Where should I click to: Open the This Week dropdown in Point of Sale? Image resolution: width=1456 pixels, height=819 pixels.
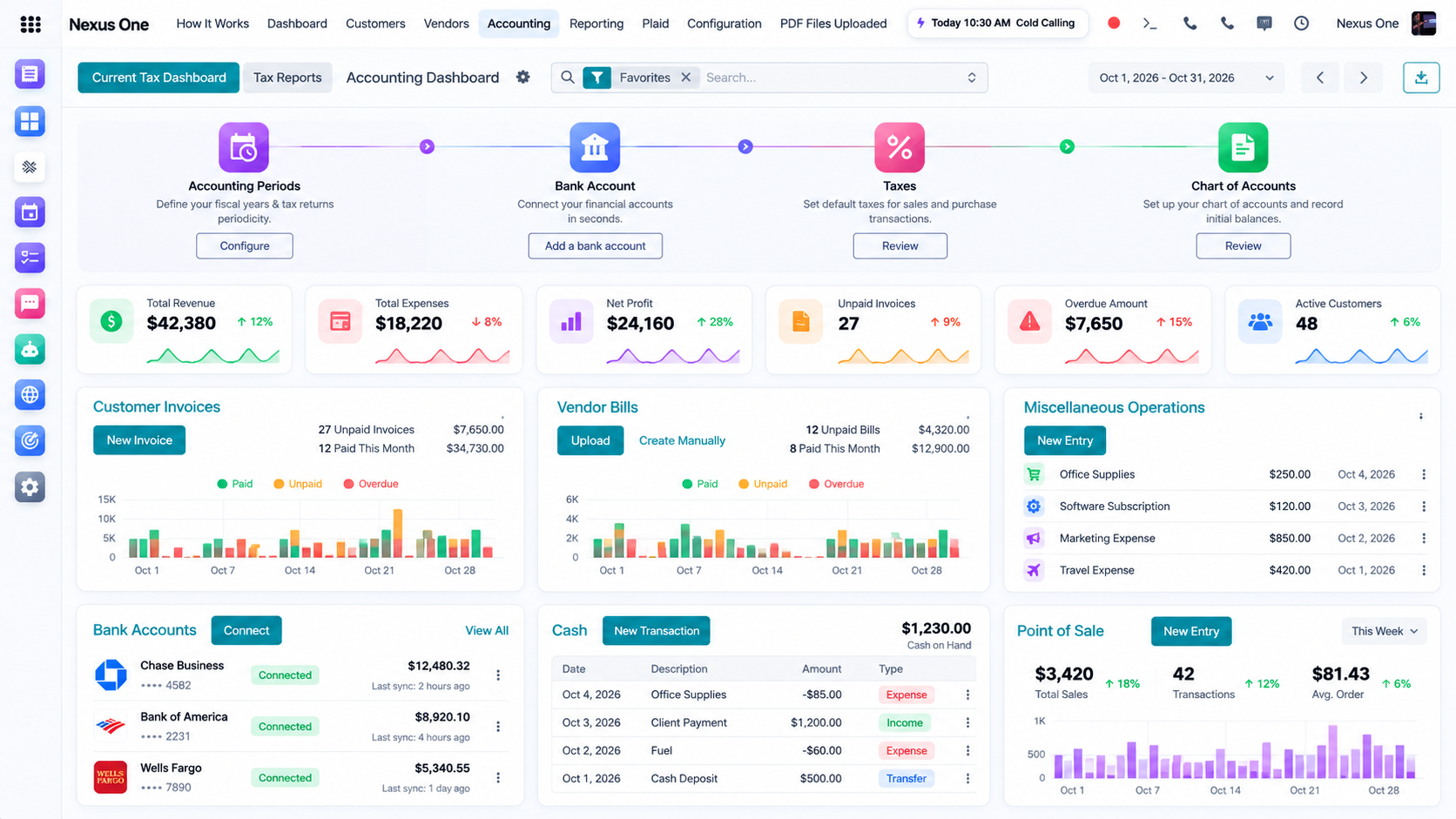(x=1384, y=631)
